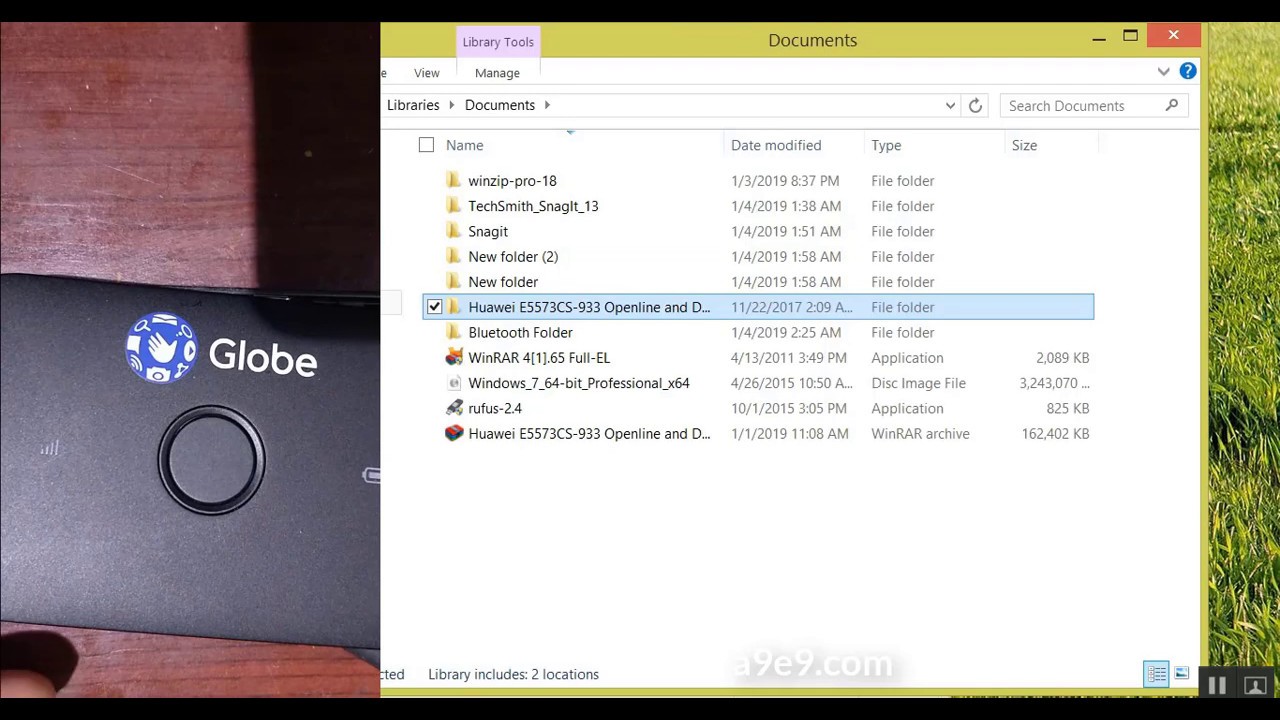Click the 'WinRAR archive' type cell
Screen dimensions: 1280x720
click(x=920, y=433)
